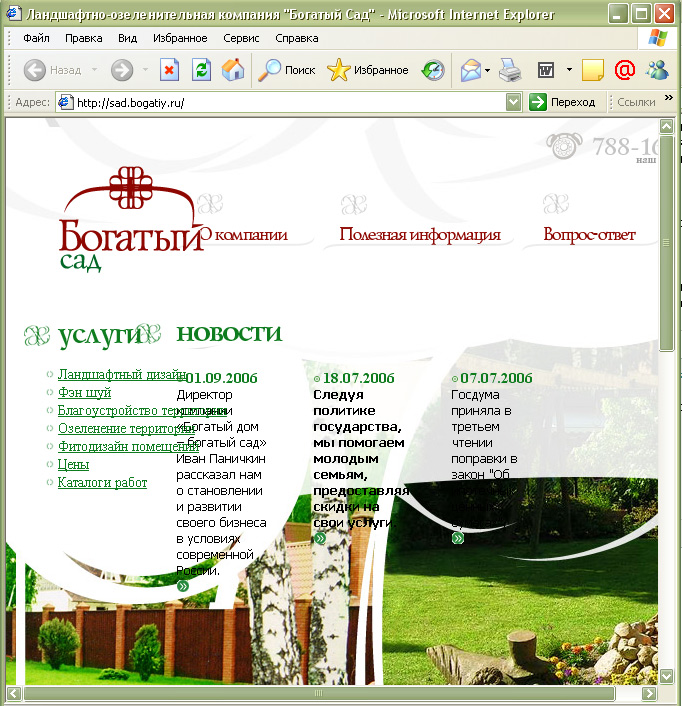
Task: Open the Избранное favorites star
Action: [368, 70]
